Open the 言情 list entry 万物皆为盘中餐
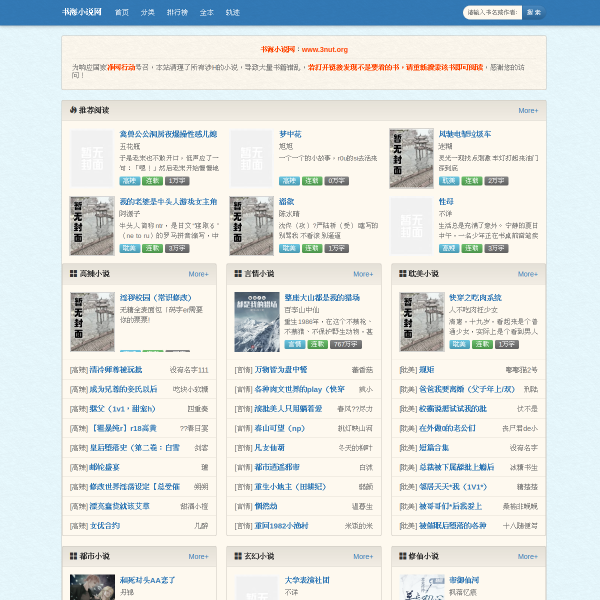Screen dimensions: 600x600 coord(281,370)
